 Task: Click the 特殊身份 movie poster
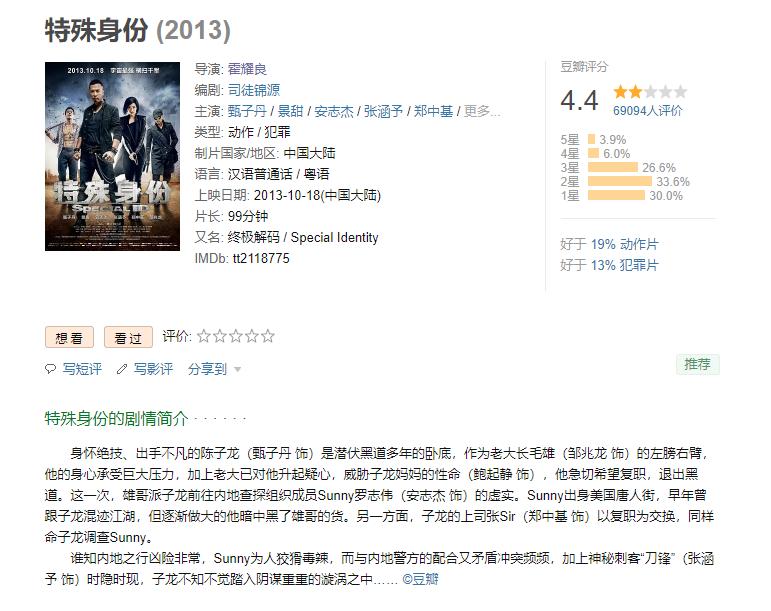(x=113, y=156)
